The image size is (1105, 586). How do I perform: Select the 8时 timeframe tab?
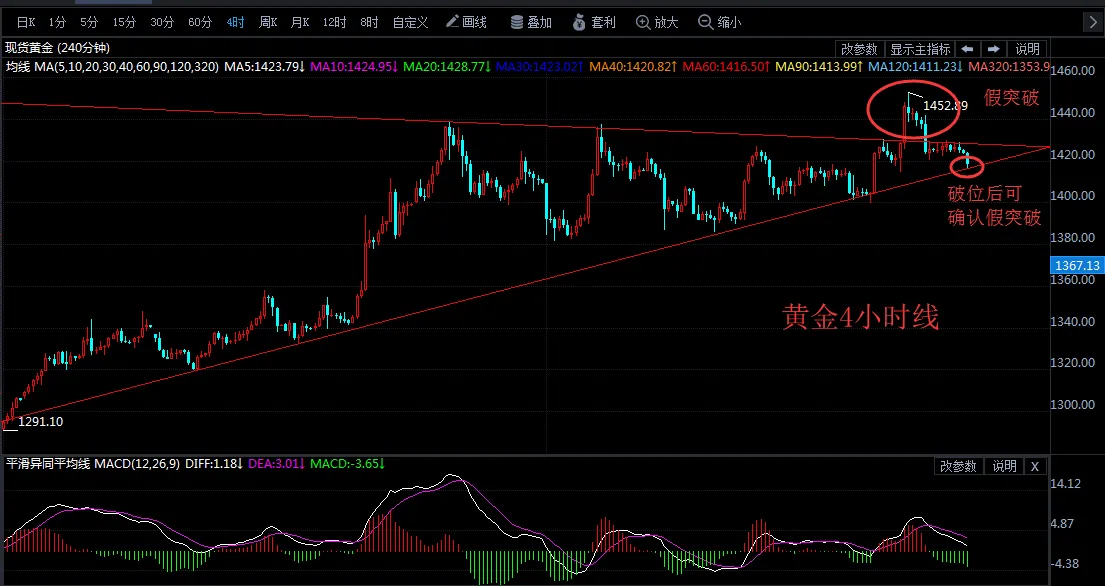369,23
